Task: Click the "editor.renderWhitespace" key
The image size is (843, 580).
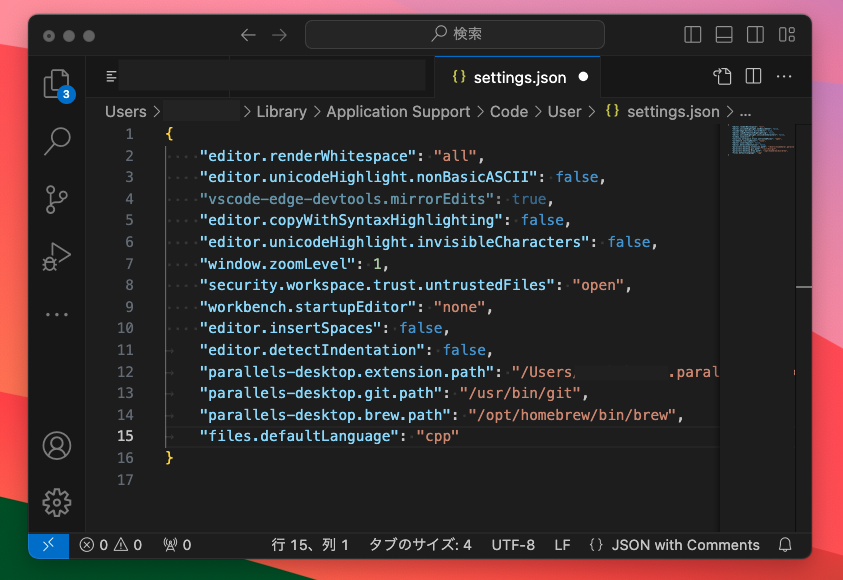Action: click(x=308, y=156)
